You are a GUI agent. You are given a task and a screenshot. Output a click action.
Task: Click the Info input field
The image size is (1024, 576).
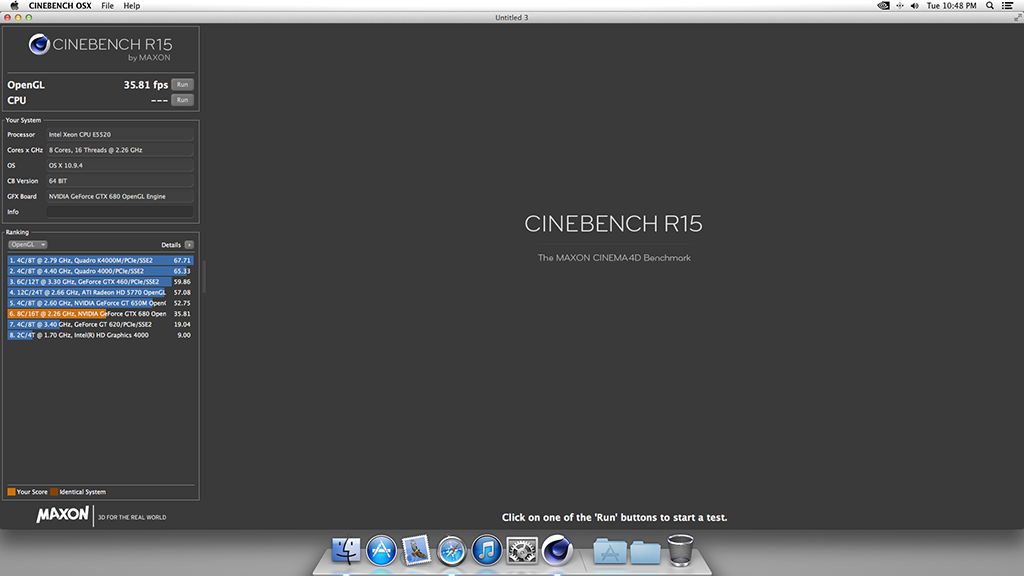point(120,212)
